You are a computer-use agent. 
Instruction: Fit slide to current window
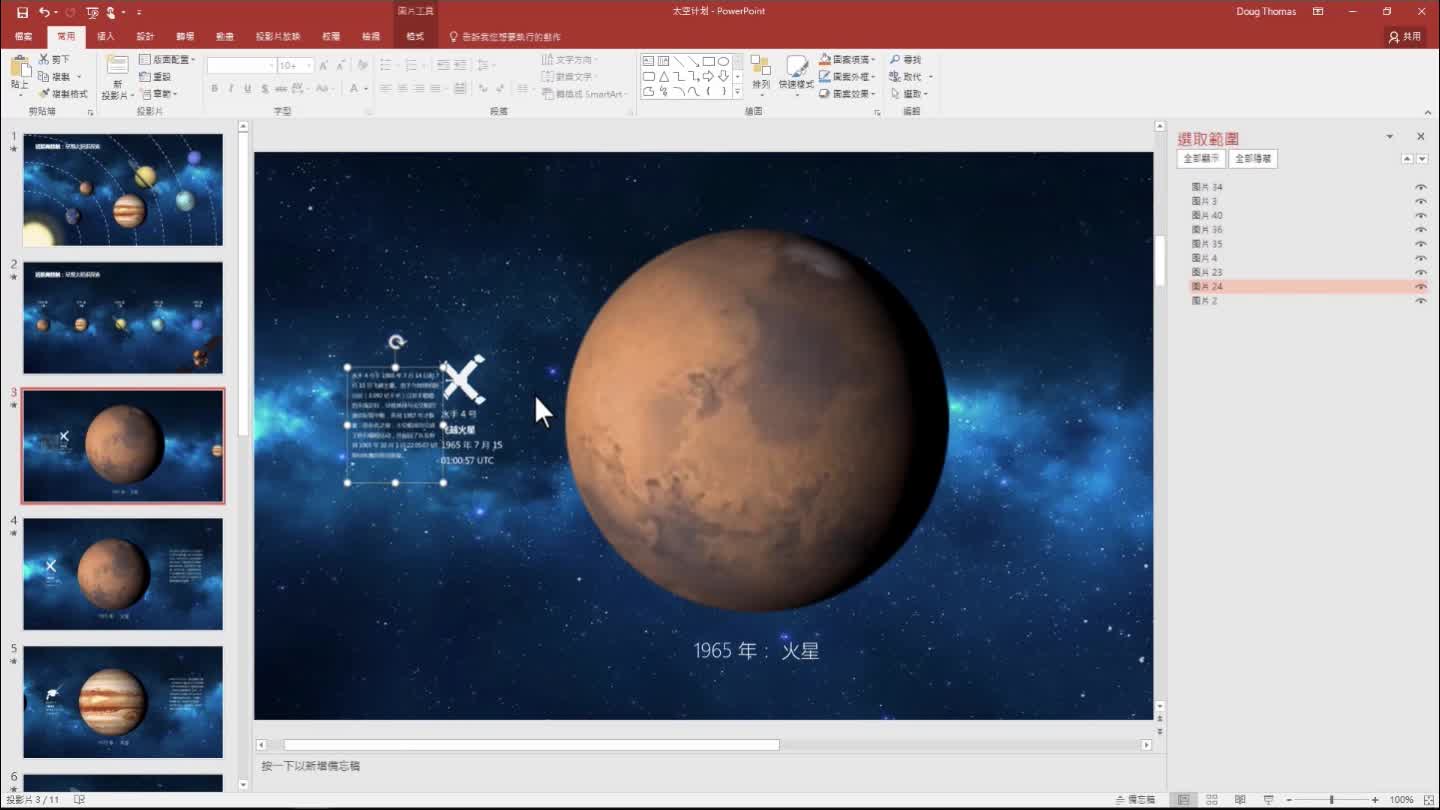[1427, 800]
